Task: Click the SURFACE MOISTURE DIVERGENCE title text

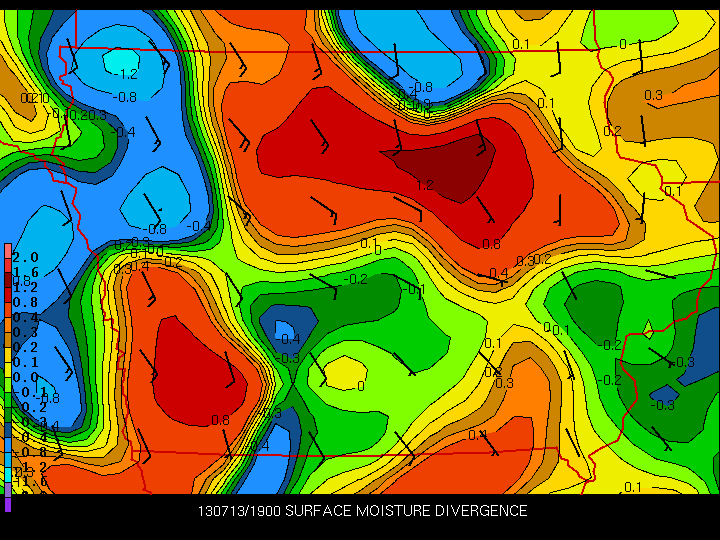Action: pos(406,511)
